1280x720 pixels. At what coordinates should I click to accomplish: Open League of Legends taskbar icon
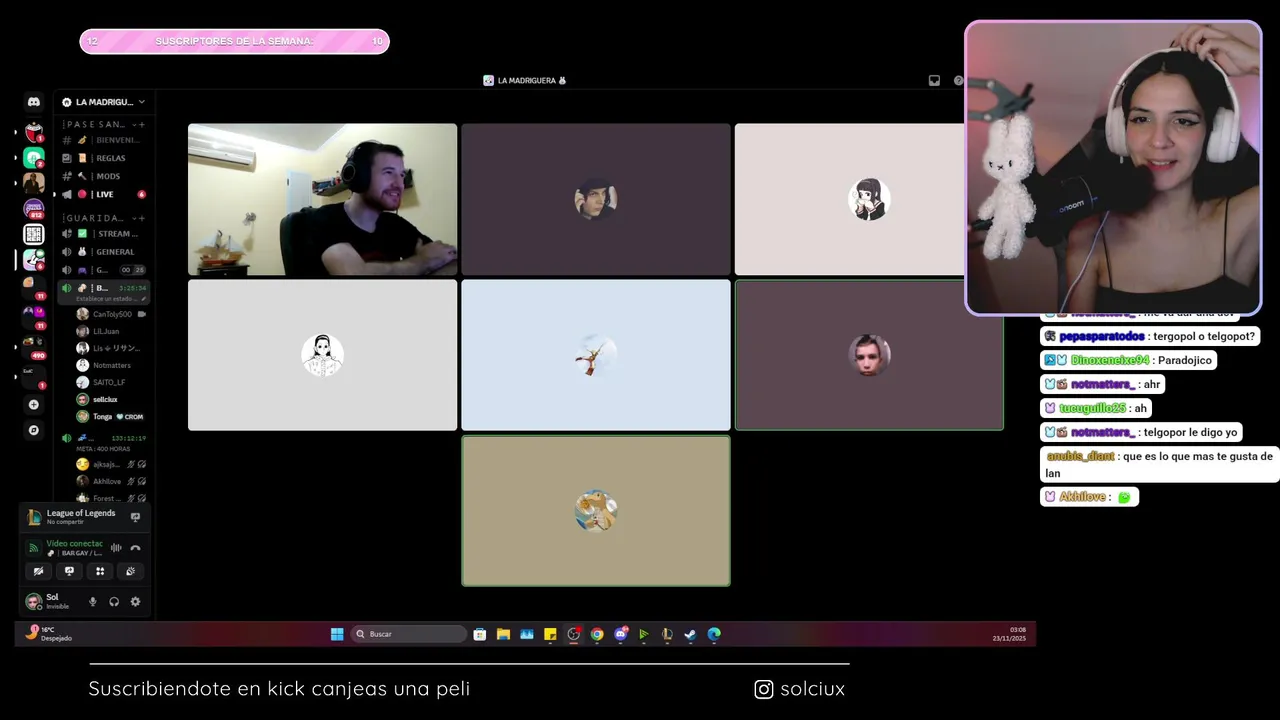667,634
